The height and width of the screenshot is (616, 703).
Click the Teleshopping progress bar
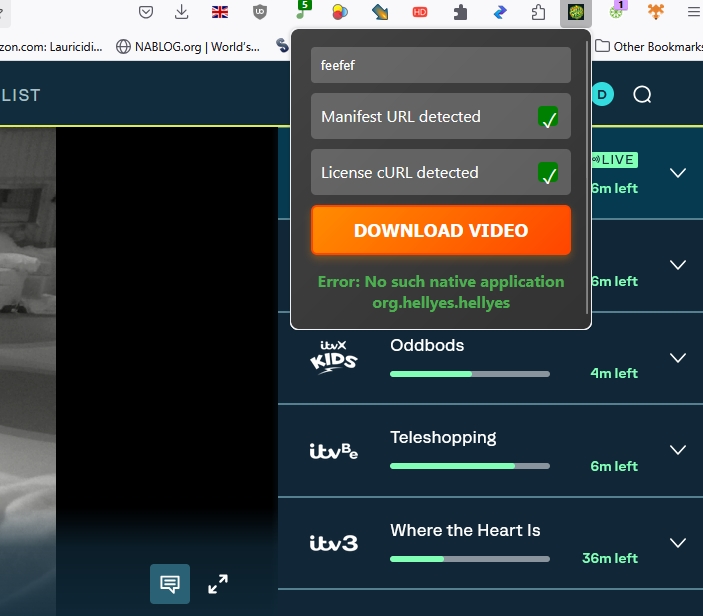pyautogui.click(x=470, y=466)
